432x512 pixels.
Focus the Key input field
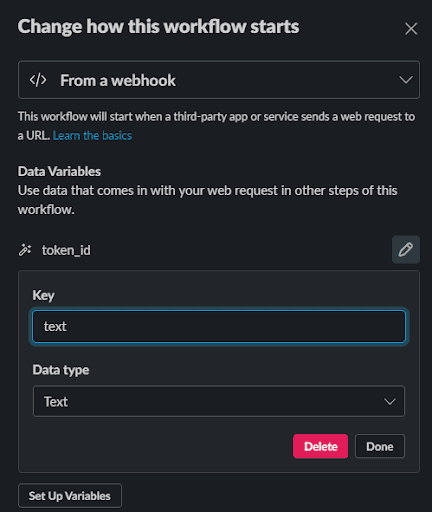[219, 326]
